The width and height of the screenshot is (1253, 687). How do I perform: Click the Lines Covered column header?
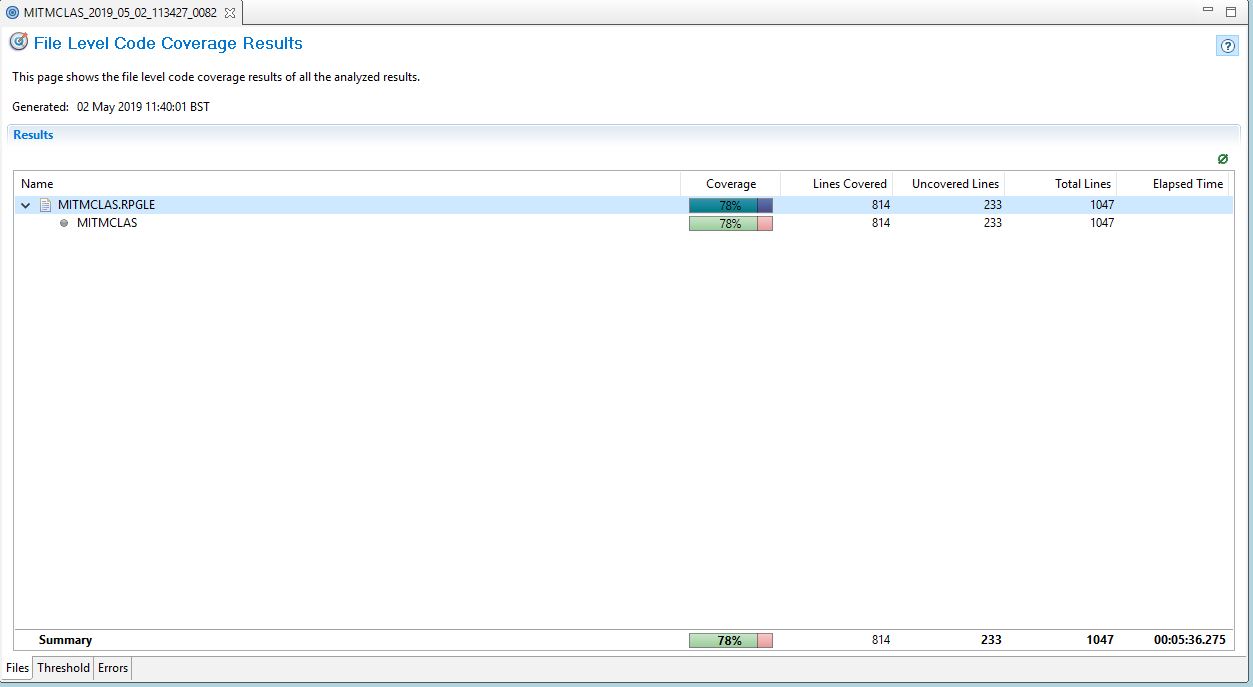(849, 184)
